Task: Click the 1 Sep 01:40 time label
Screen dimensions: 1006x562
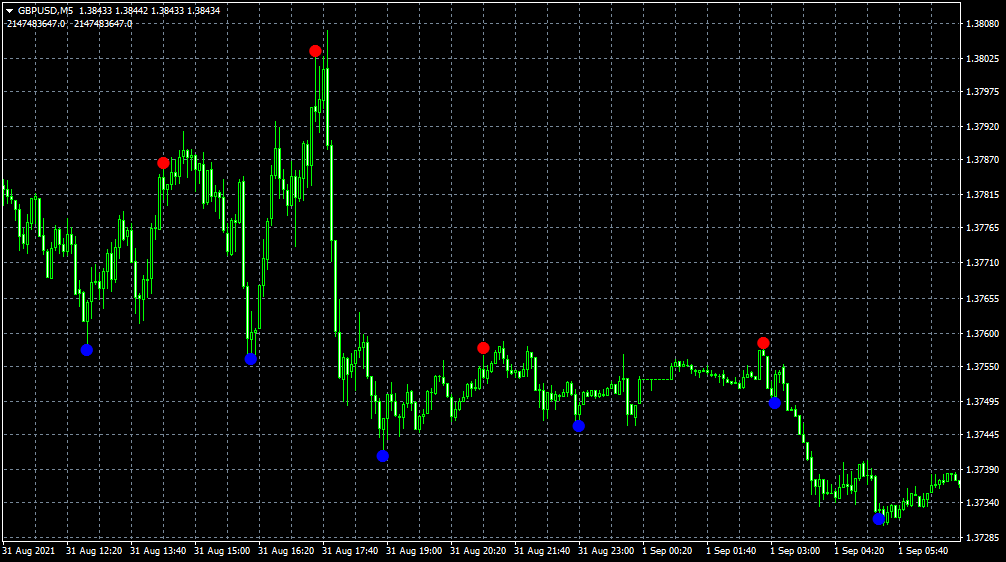Action: (731, 550)
